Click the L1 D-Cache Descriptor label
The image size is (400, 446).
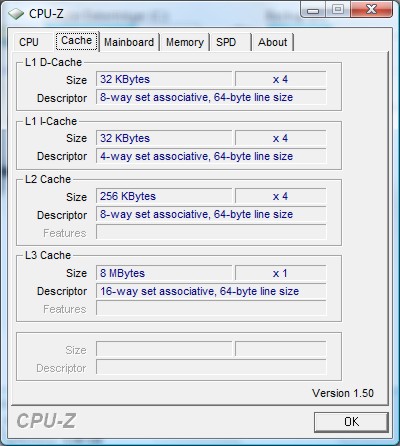tap(62, 98)
